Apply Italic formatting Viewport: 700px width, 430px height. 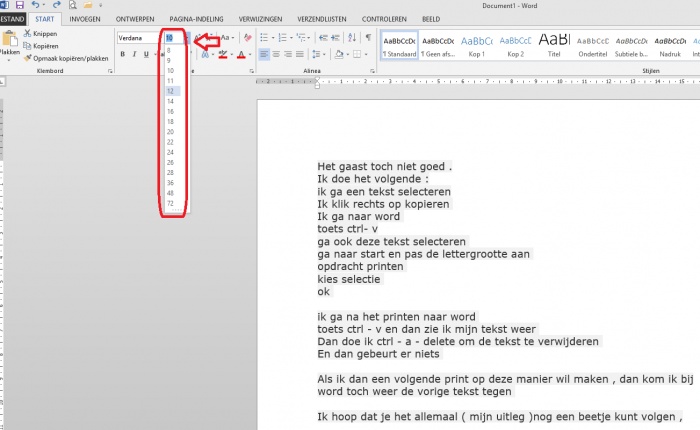click(x=134, y=54)
